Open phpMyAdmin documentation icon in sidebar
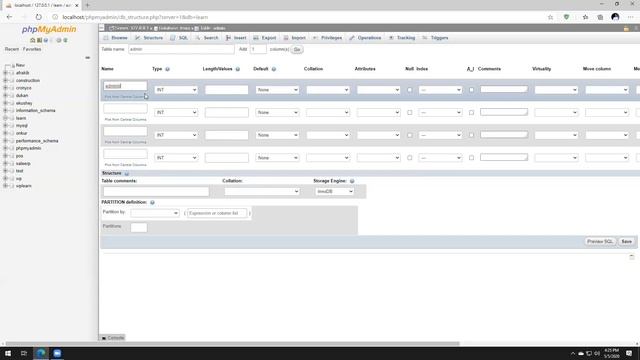The width and height of the screenshot is (640, 360). pos(46,40)
